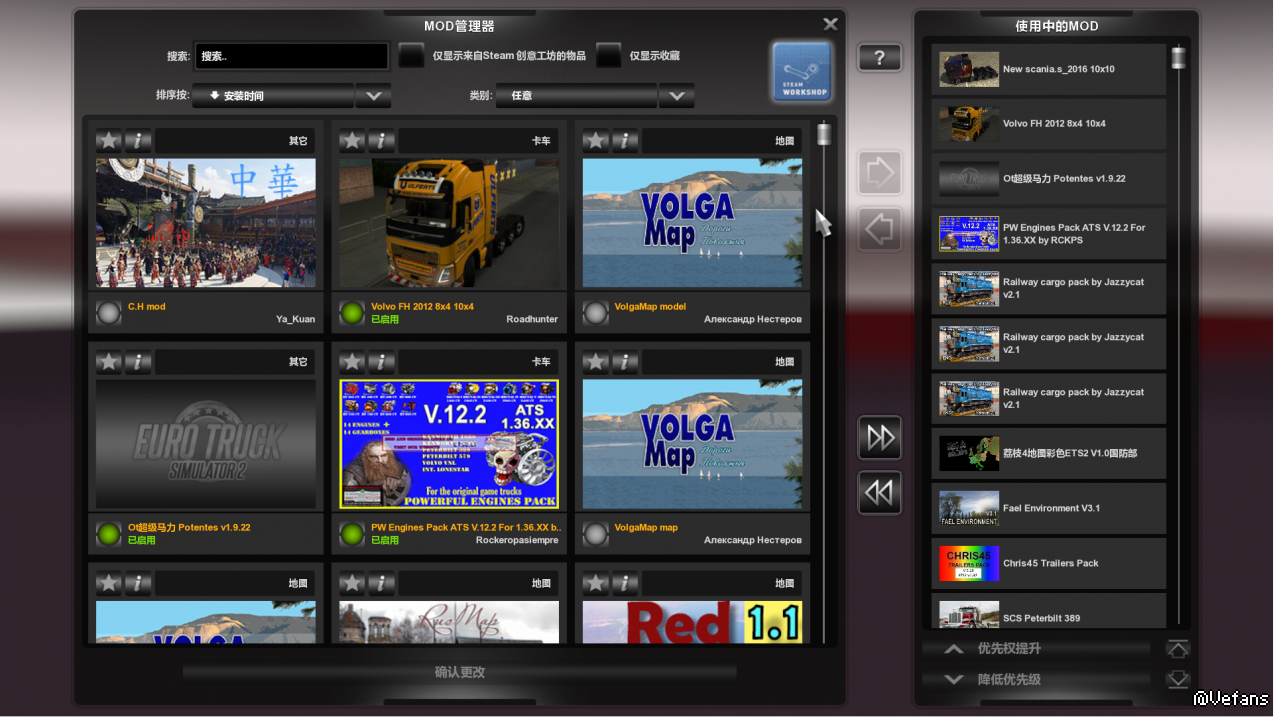Select PW Engines Pack ATS in active list
The image size is (1281, 719).
pos(1049,234)
